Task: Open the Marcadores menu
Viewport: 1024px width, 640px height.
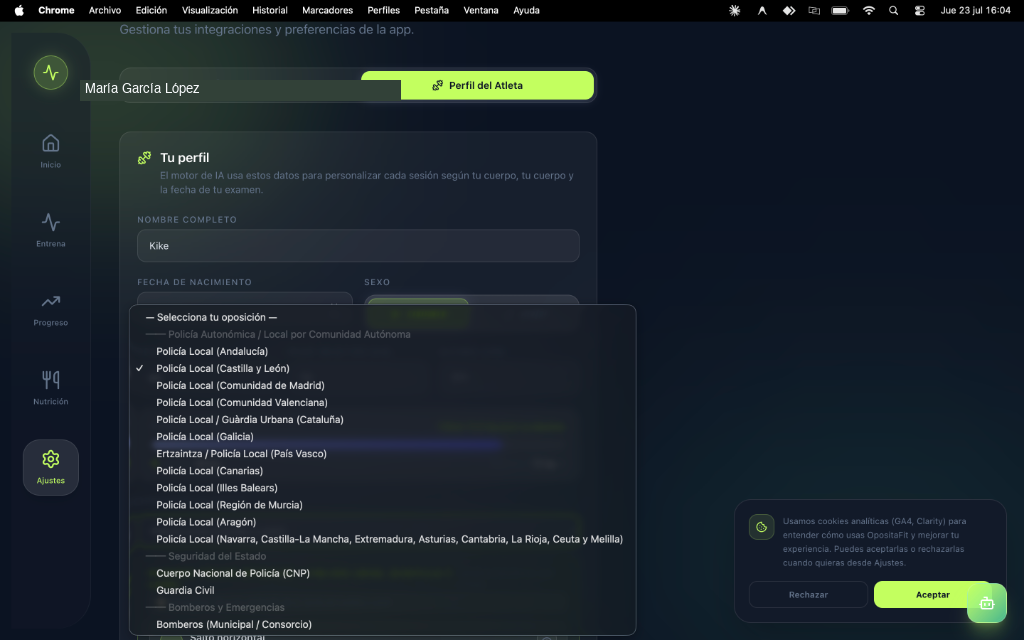Action: click(327, 10)
